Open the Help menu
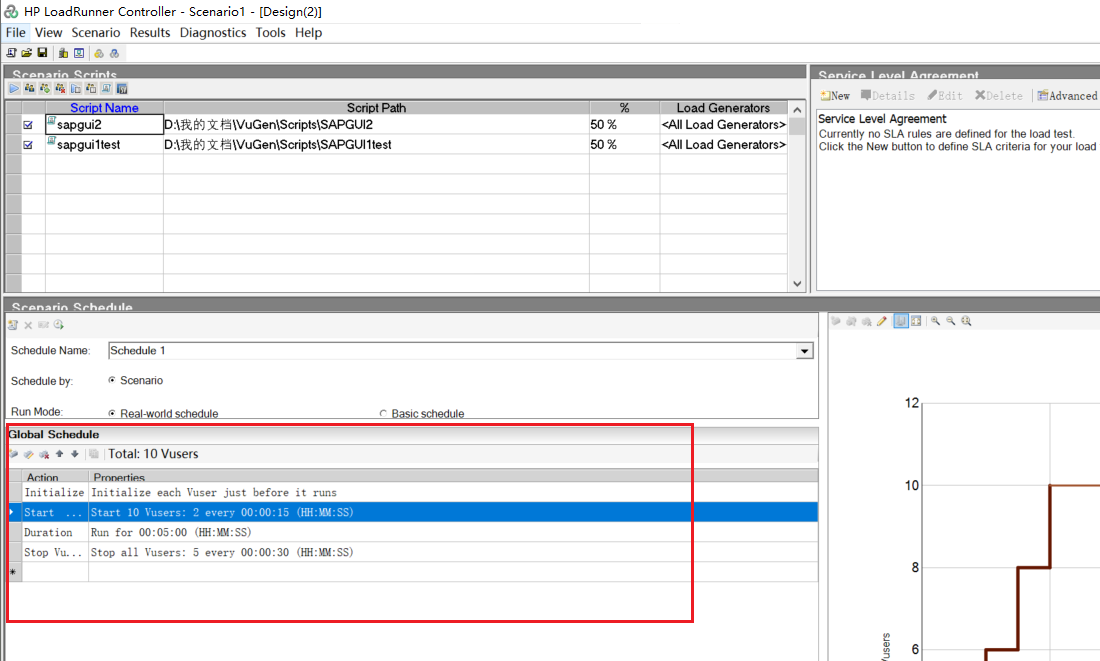This screenshot has width=1100, height=661. click(308, 32)
